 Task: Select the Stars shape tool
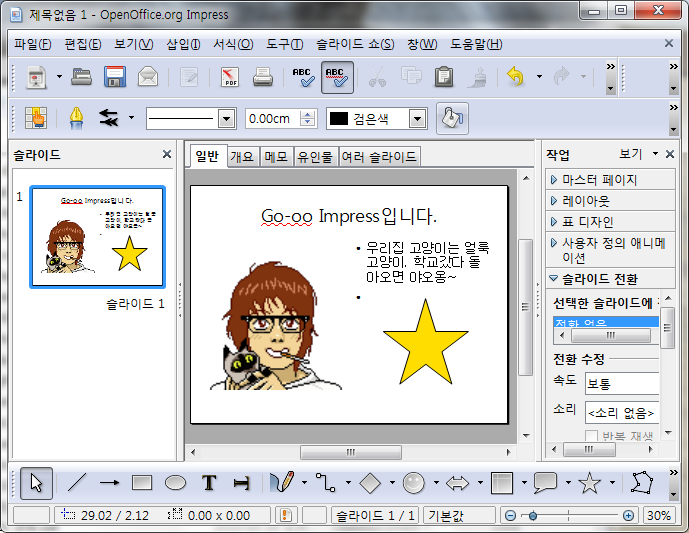[x=589, y=483]
